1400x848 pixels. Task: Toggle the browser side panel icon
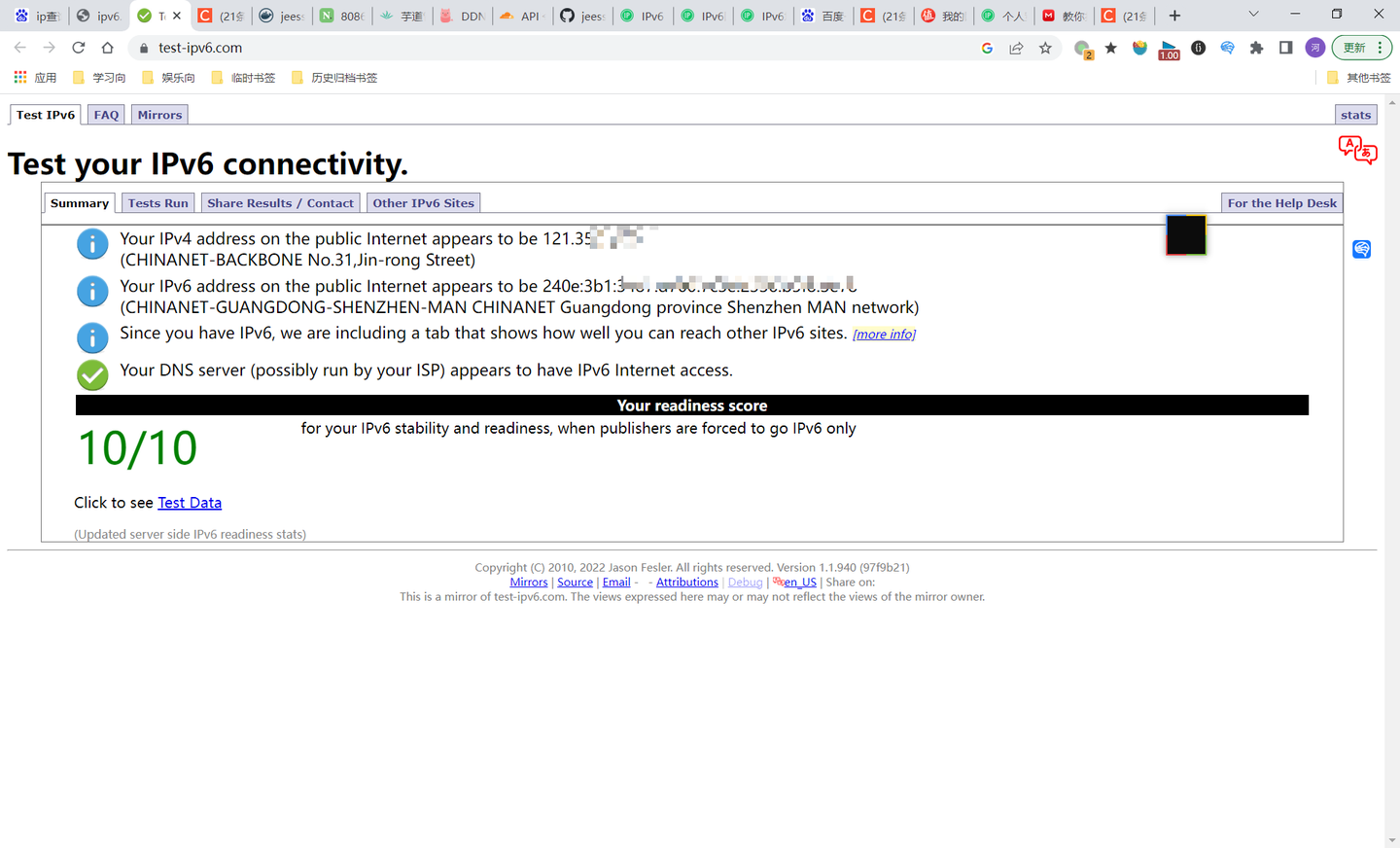[1285, 48]
